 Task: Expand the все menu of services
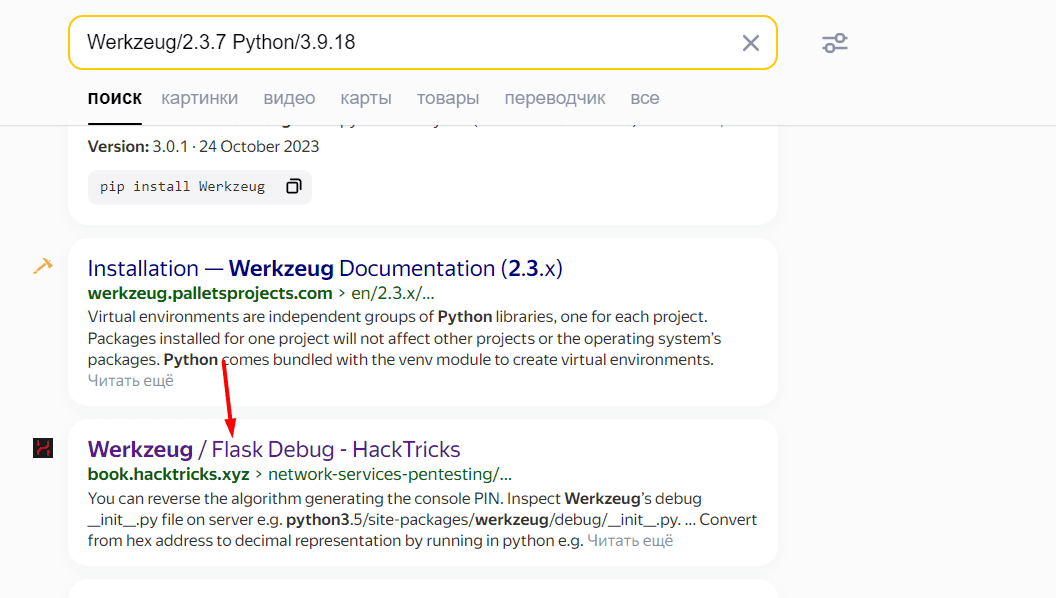[x=644, y=98]
